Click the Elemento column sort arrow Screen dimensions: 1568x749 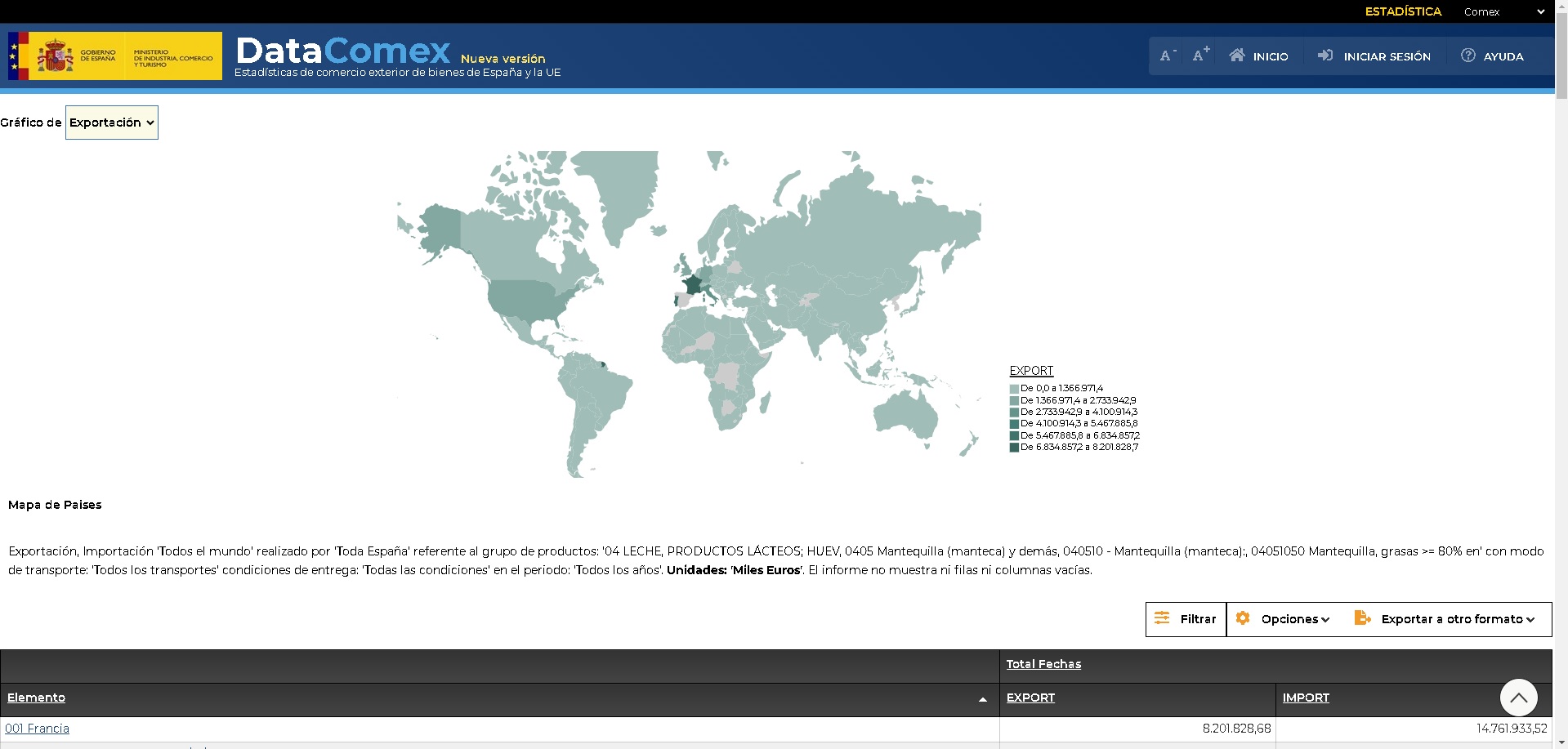point(984,699)
